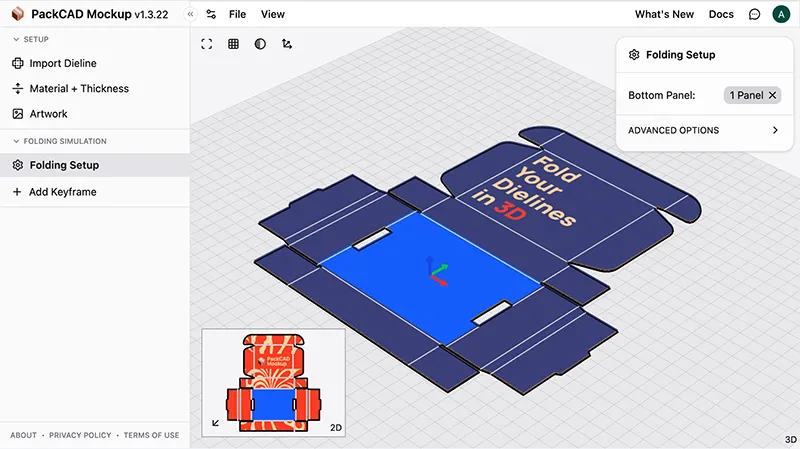Viewport: 800px width, 449px height.
Task: Click the PackCAD box logo icon
Action: click(18, 14)
